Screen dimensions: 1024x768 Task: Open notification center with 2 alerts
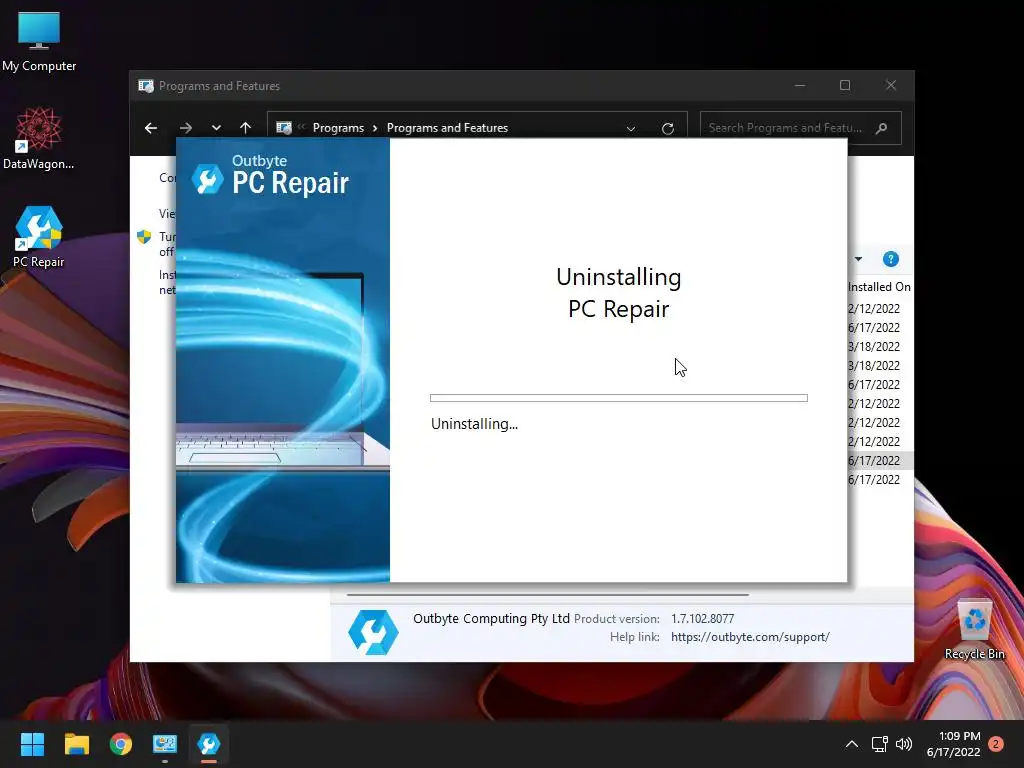(996, 744)
